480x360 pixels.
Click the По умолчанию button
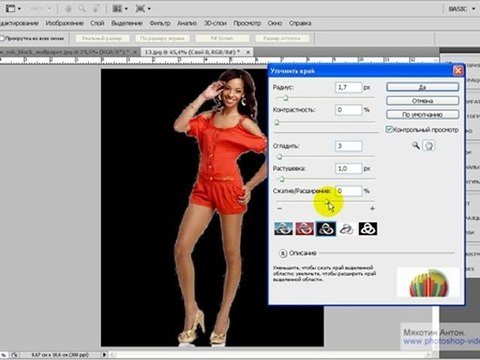coord(423,115)
